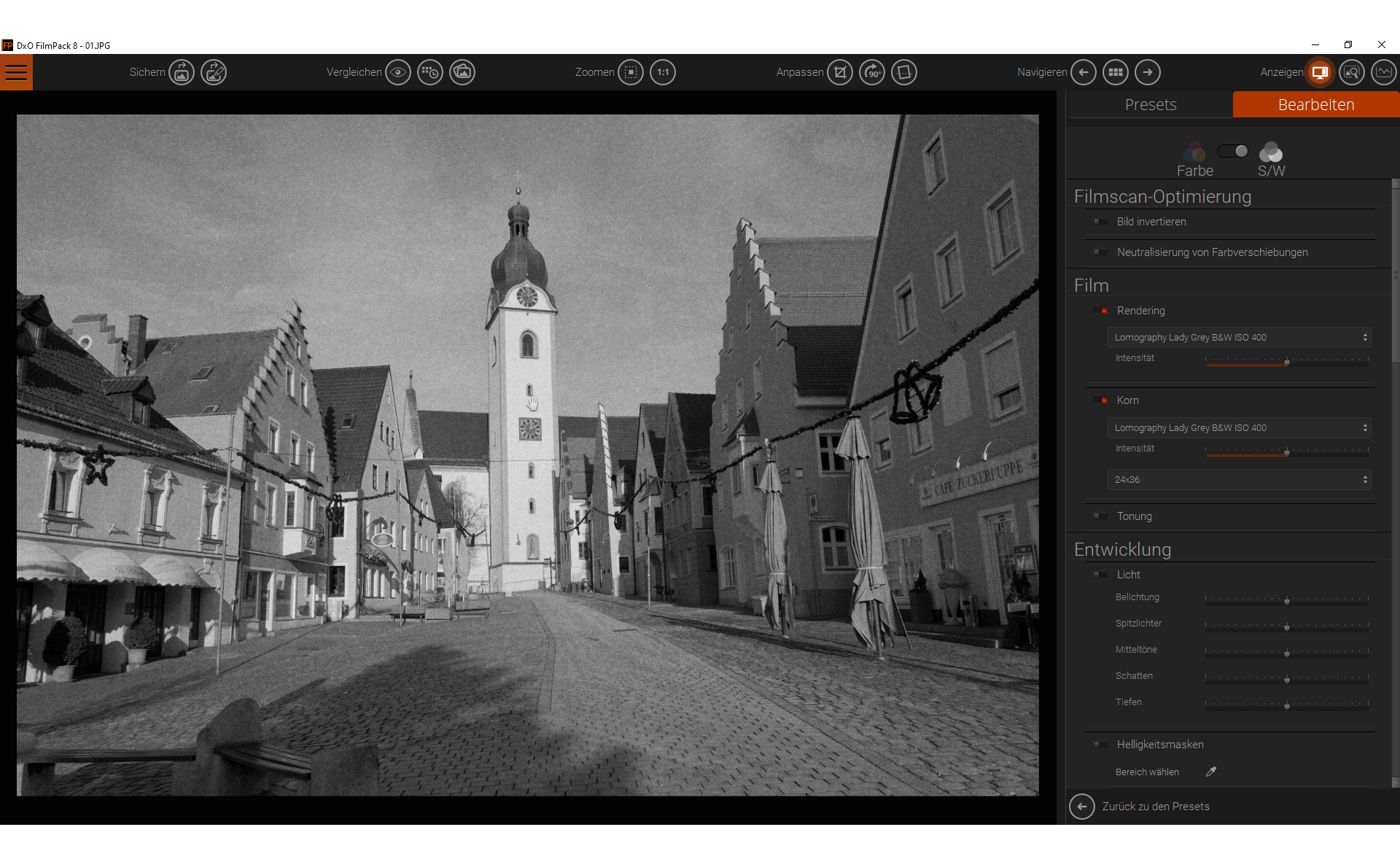This screenshot has width=1400, height=862.
Task: Click the fit-to-screen zoom icon
Action: [631, 72]
